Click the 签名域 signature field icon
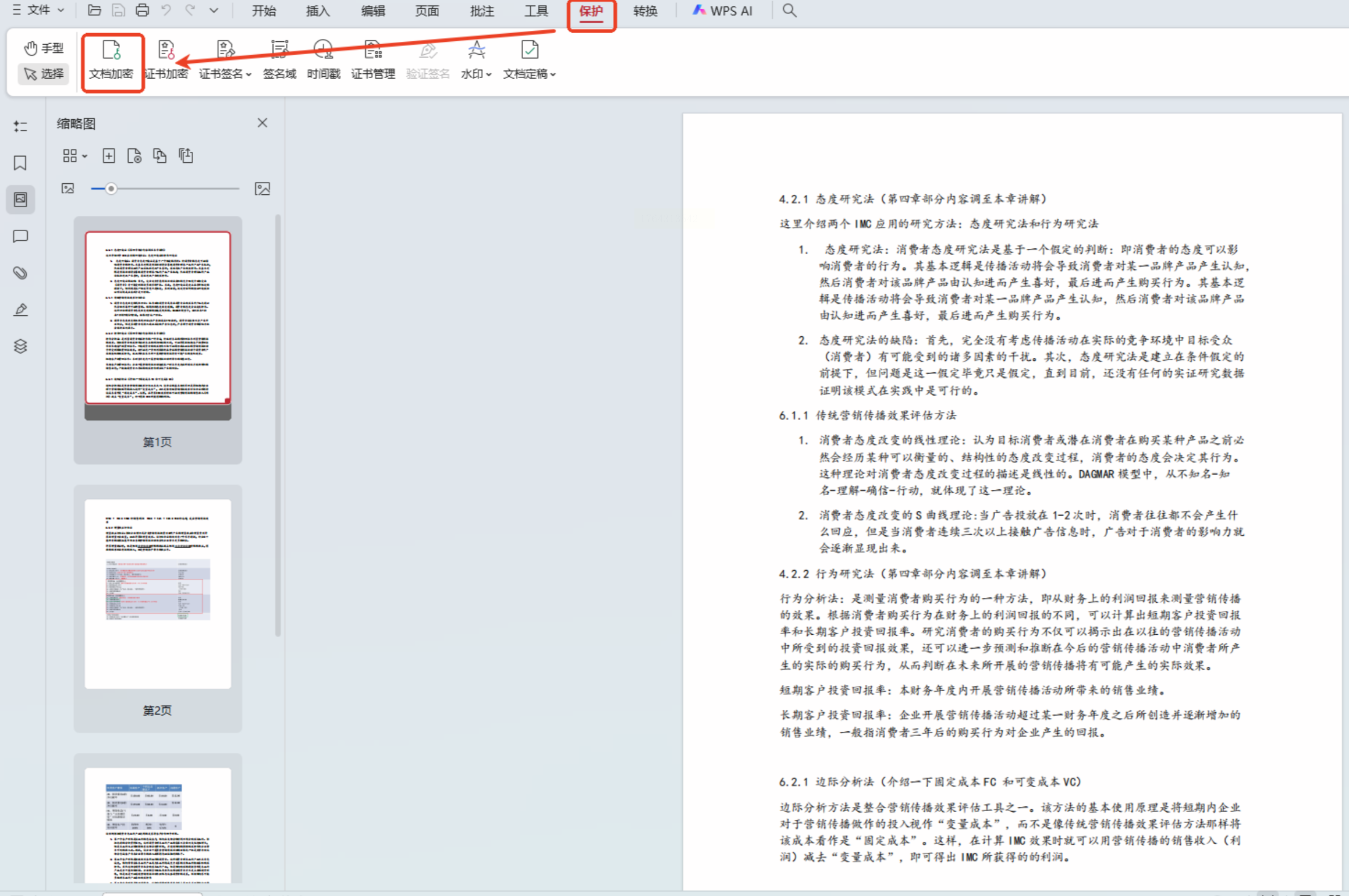This screenshot has height=896, width=1349. [279, 51]
